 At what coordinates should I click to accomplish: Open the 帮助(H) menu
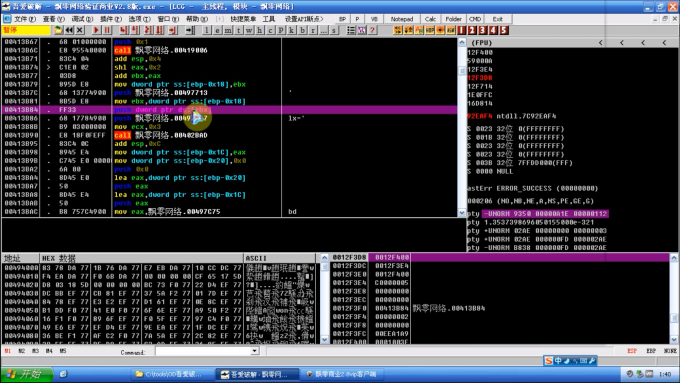tap(196, 19)
